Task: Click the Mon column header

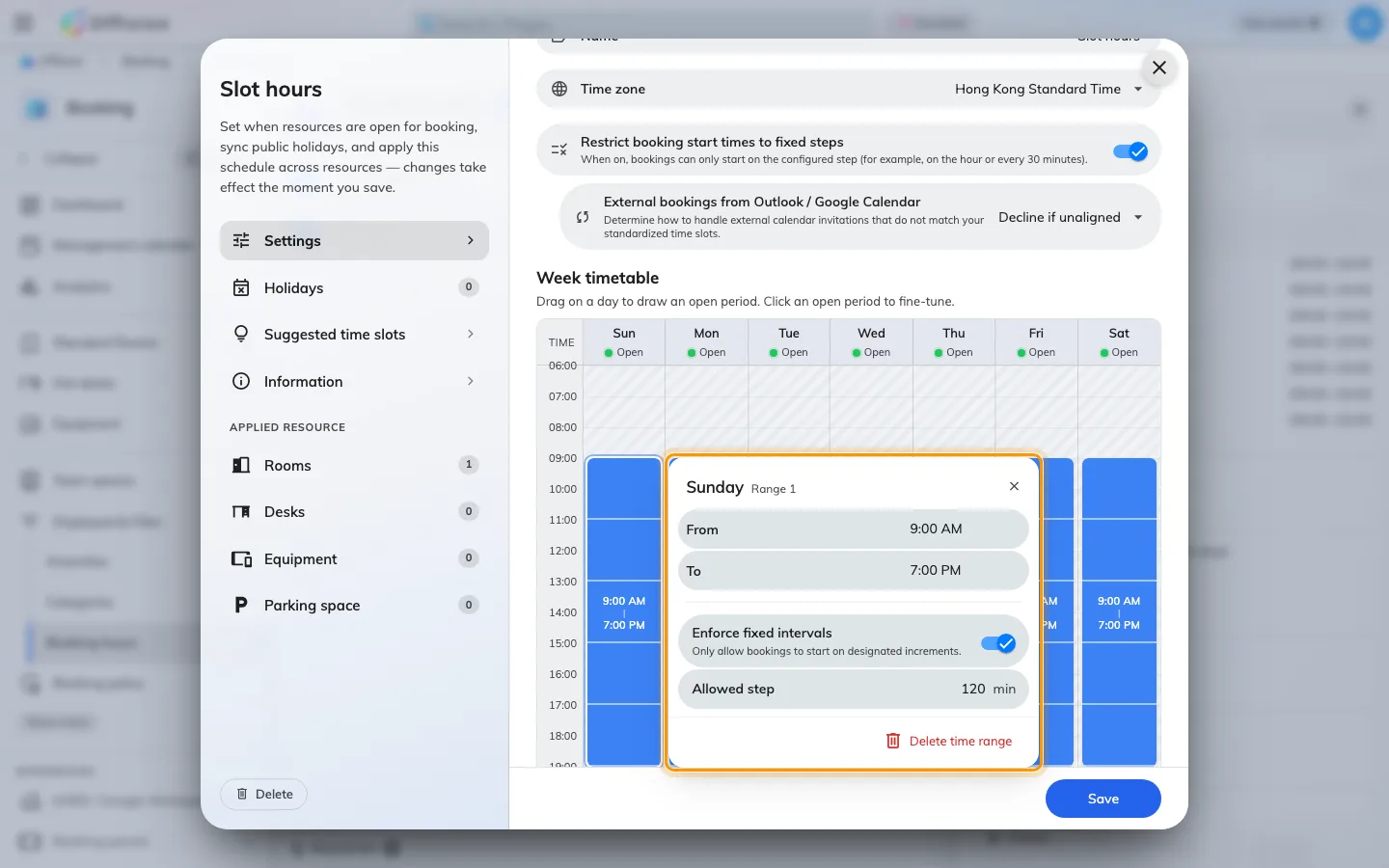Action: 707,342
